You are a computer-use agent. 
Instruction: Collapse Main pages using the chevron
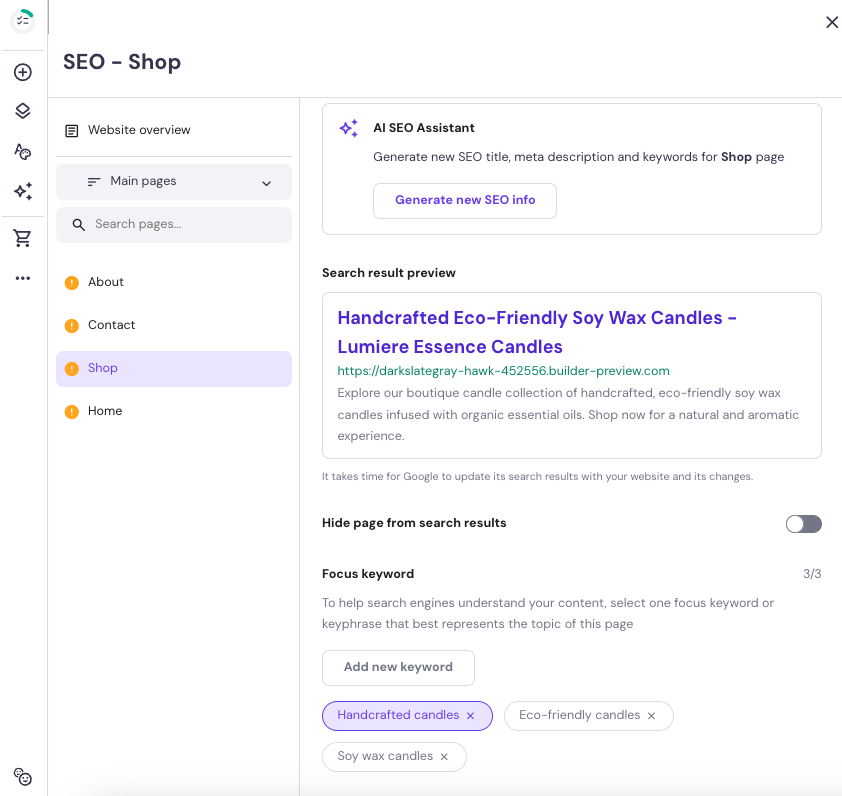[x=267, y=184]
